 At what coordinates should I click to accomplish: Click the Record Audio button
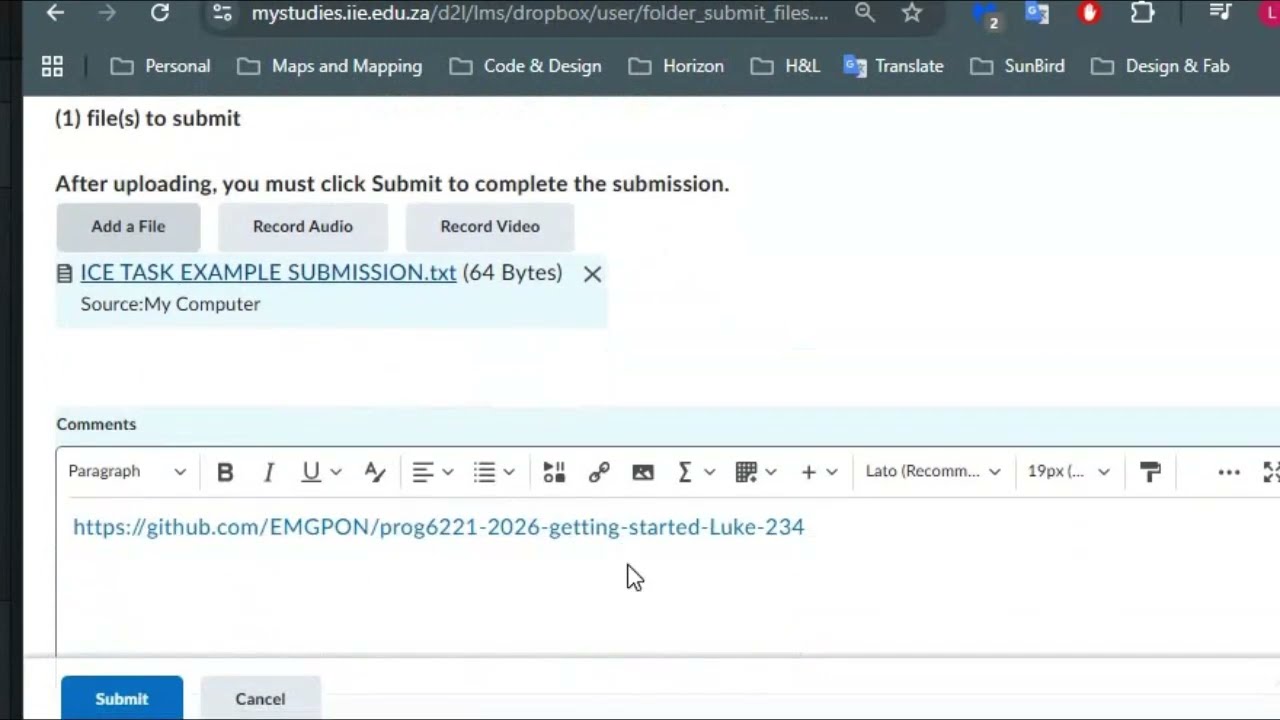[303, 227]
